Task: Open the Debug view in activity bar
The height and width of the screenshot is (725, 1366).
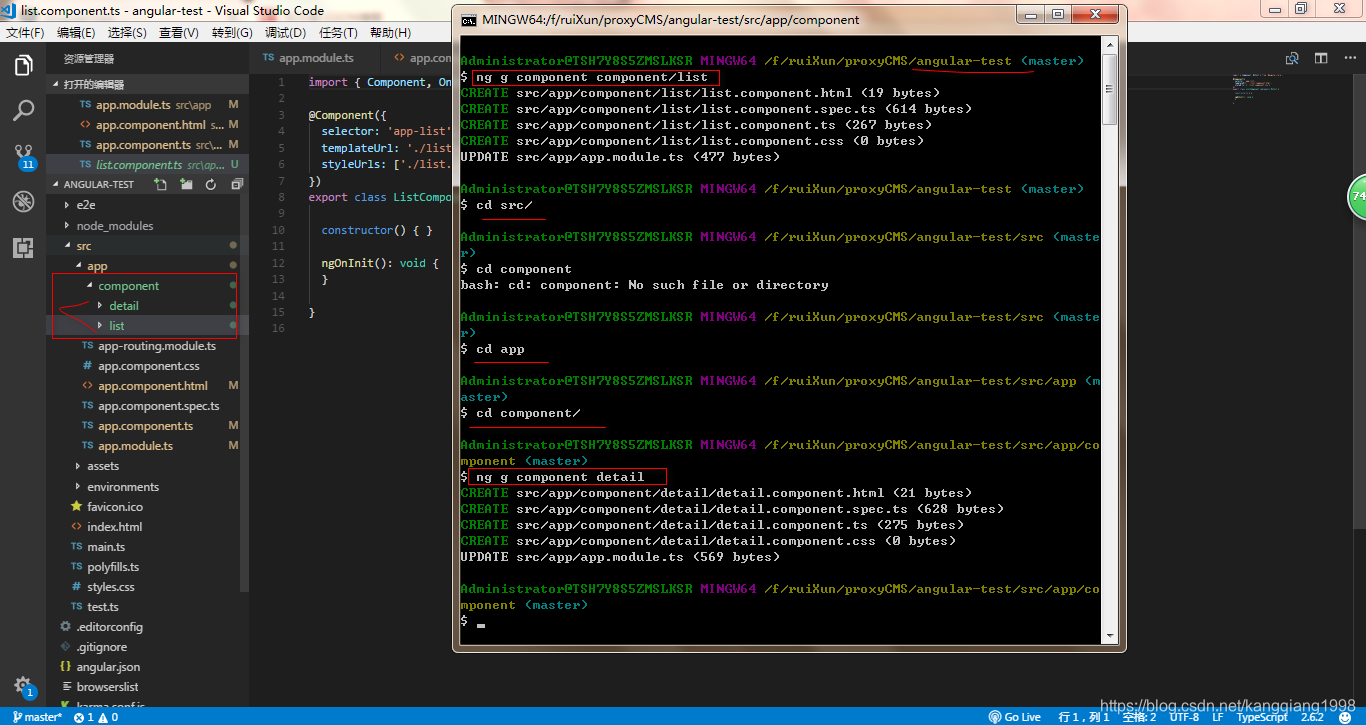Action: (23, 202)
